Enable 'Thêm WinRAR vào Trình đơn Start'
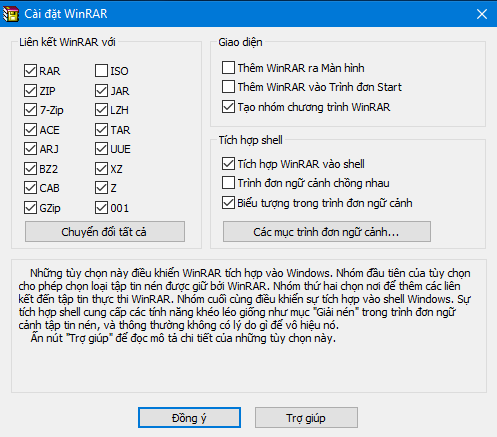497x437 pixels. (x=228, y=87)
